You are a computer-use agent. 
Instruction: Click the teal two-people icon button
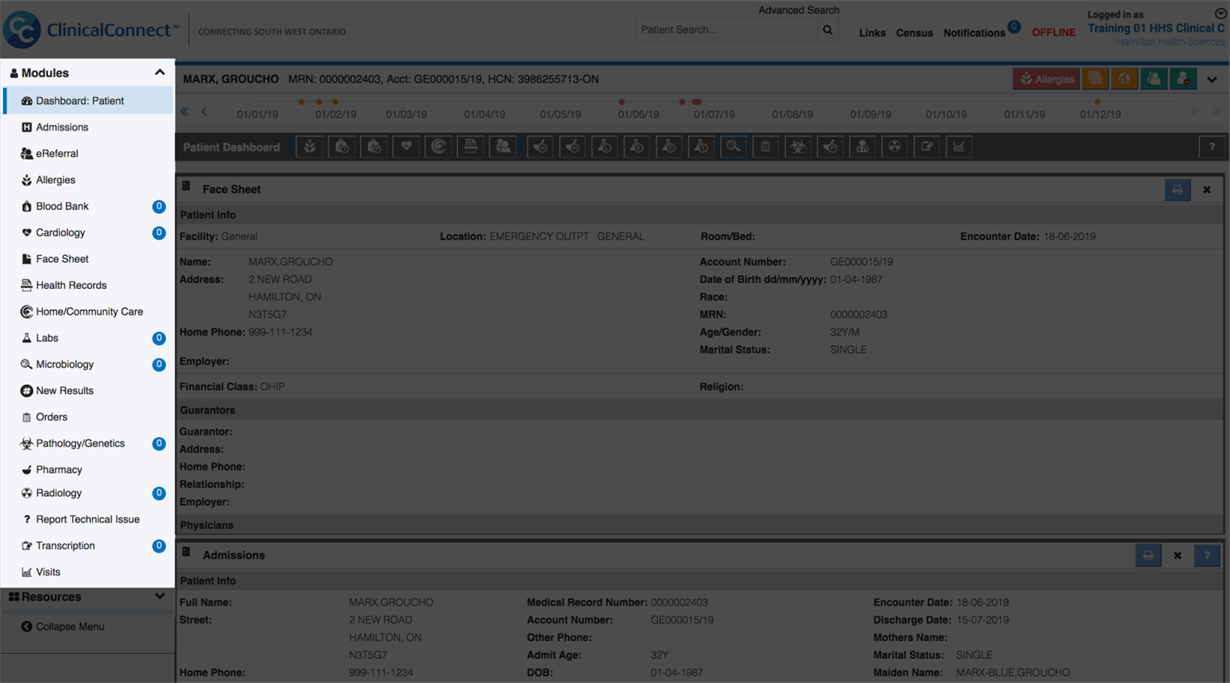(1153, 79)
